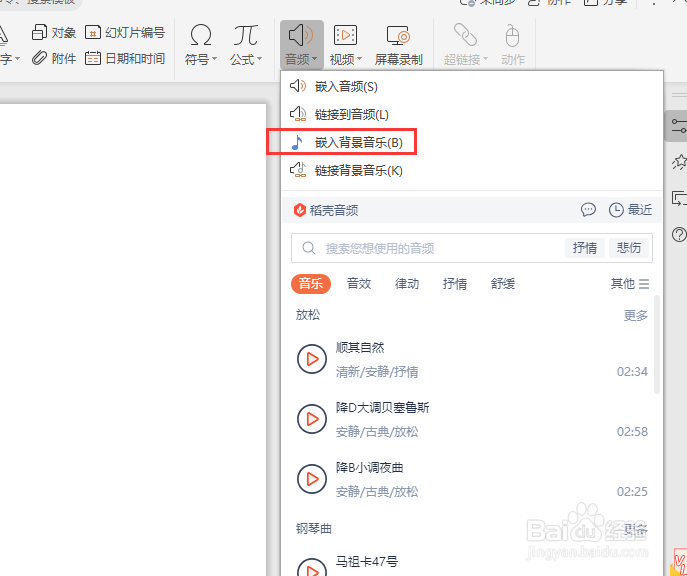Click the Omega symbol icon
The width and height of the screenshot is (687, 576).
tap(201, 35)
